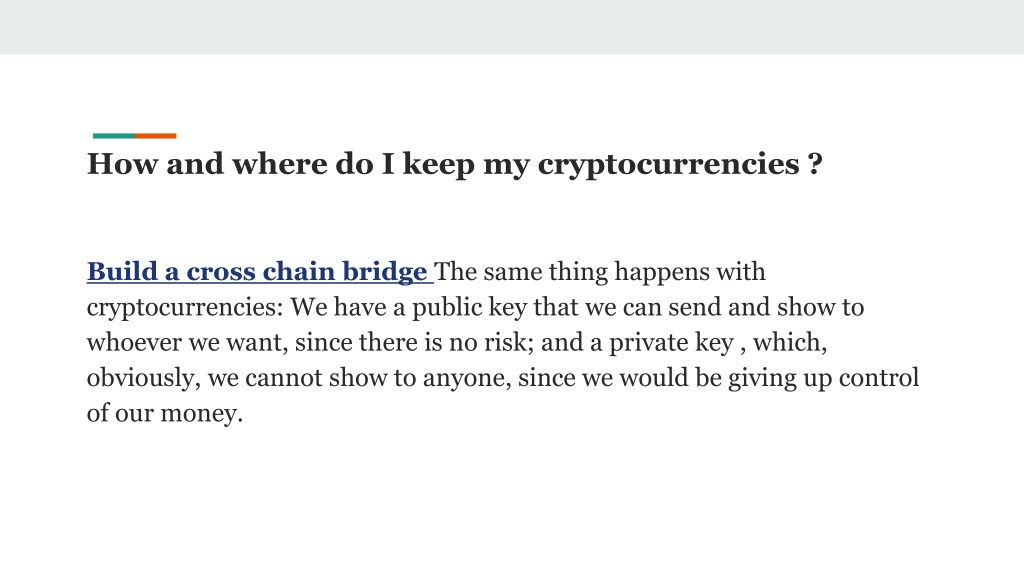
Task: Click the word "Build" in the hyperlink
Action: tap(123, 272)
